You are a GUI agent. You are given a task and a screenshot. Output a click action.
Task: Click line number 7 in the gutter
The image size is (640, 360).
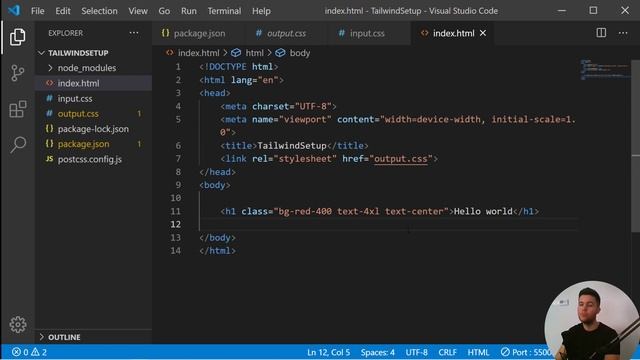pyautogui.click(x=178, y=158)
